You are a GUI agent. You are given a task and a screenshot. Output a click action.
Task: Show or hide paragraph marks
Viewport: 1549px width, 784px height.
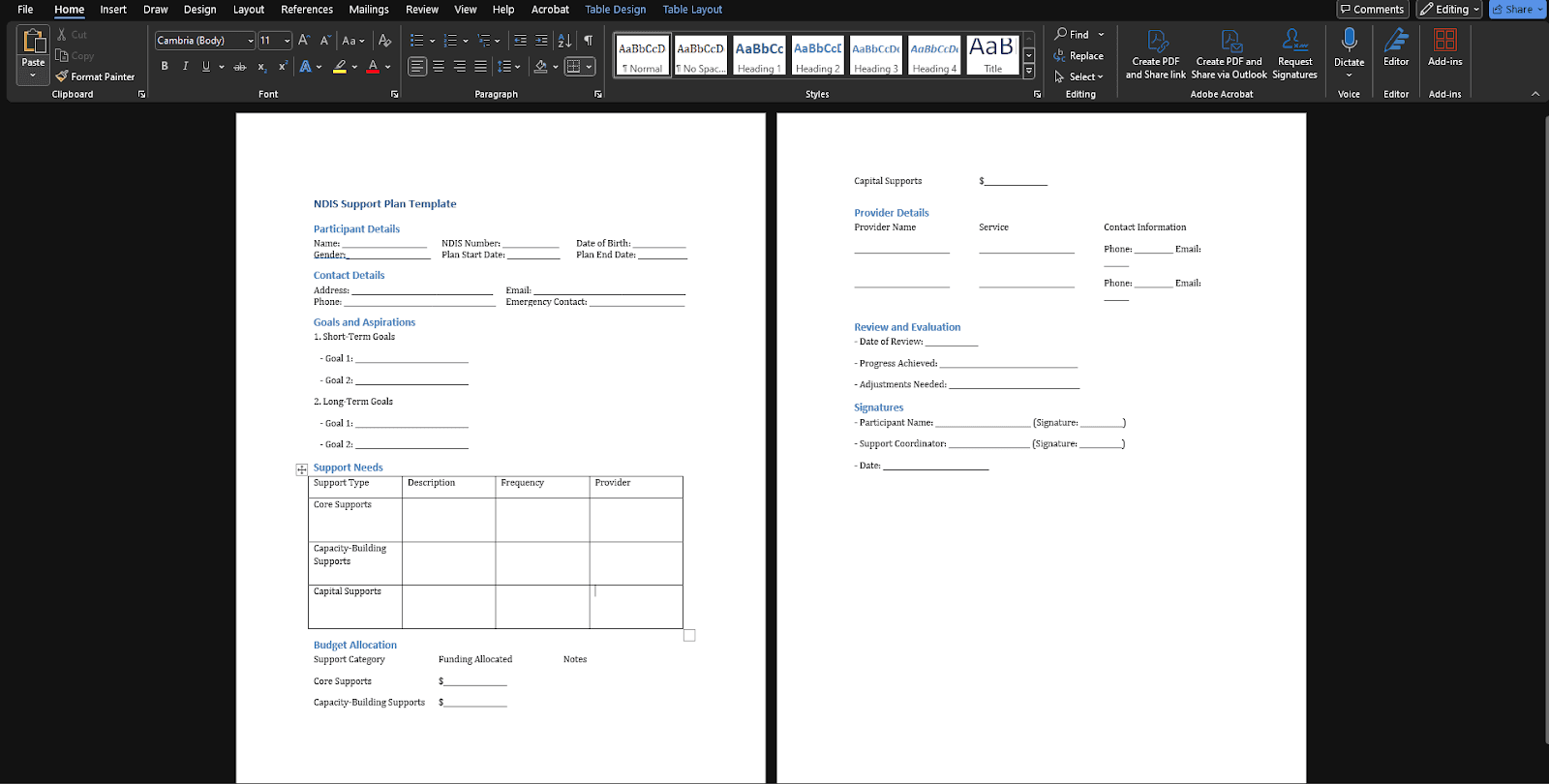point(588,41)
